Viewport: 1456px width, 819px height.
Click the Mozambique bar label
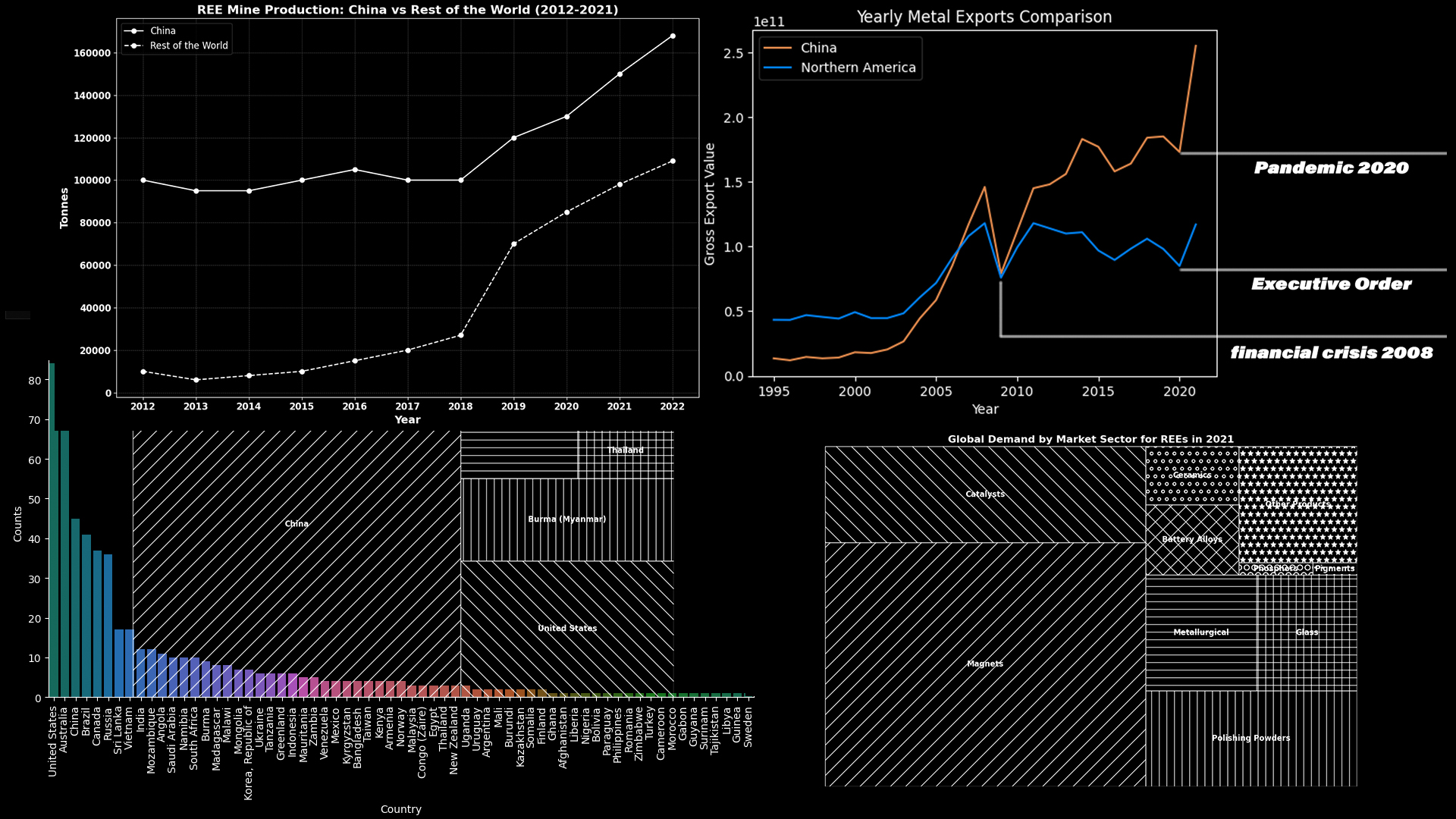151,740
